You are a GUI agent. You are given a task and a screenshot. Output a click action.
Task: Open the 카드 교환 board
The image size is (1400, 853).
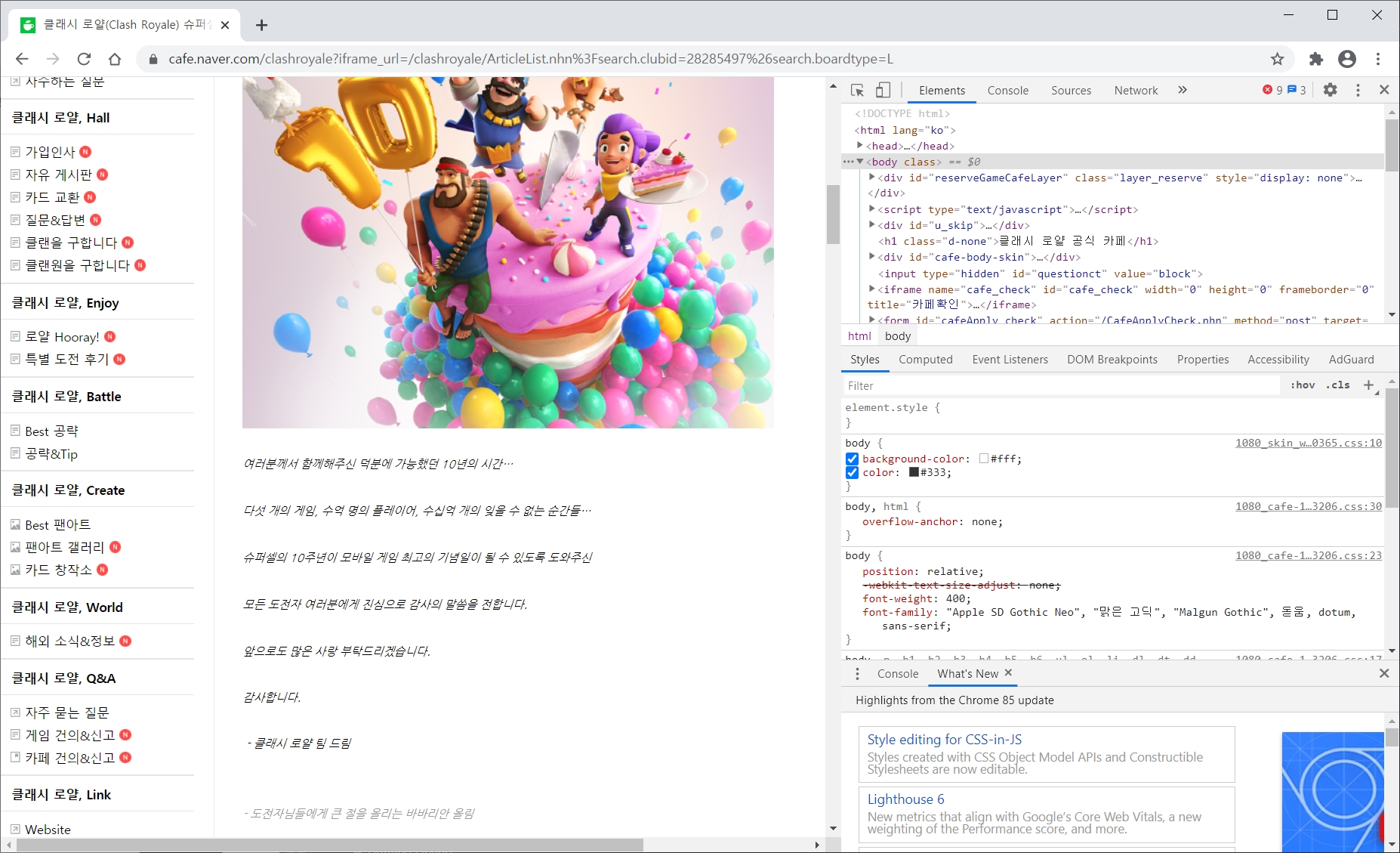[52, 197]
